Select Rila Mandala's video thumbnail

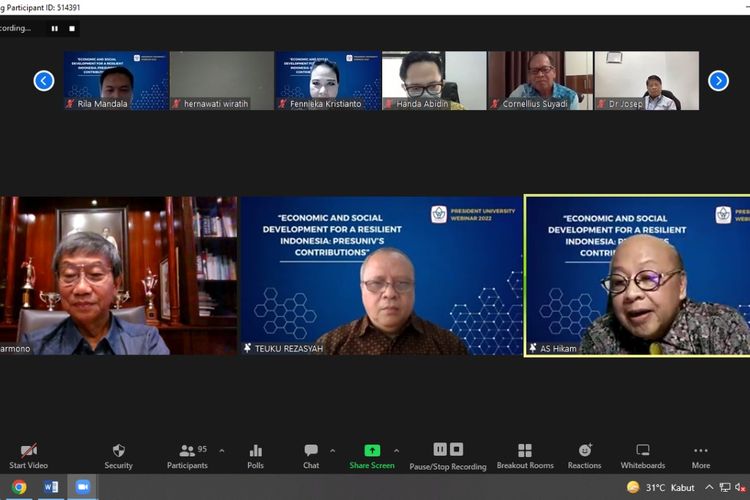click(116, 81)
